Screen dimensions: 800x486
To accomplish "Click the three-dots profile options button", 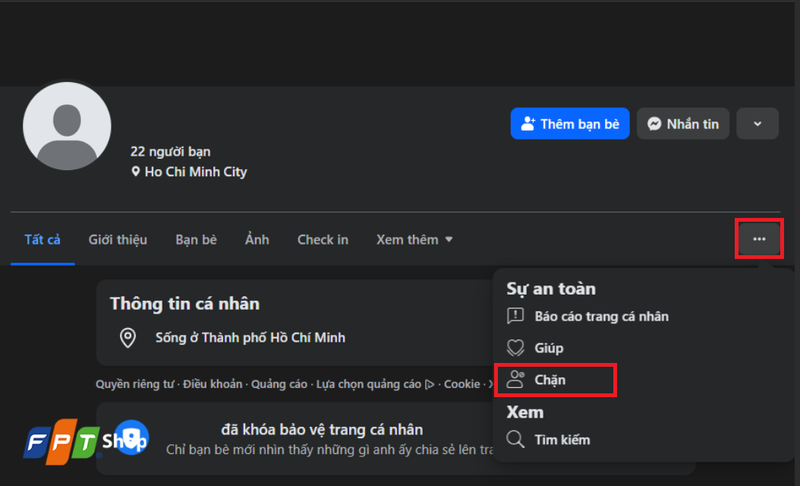I will (x=759, y=239).
